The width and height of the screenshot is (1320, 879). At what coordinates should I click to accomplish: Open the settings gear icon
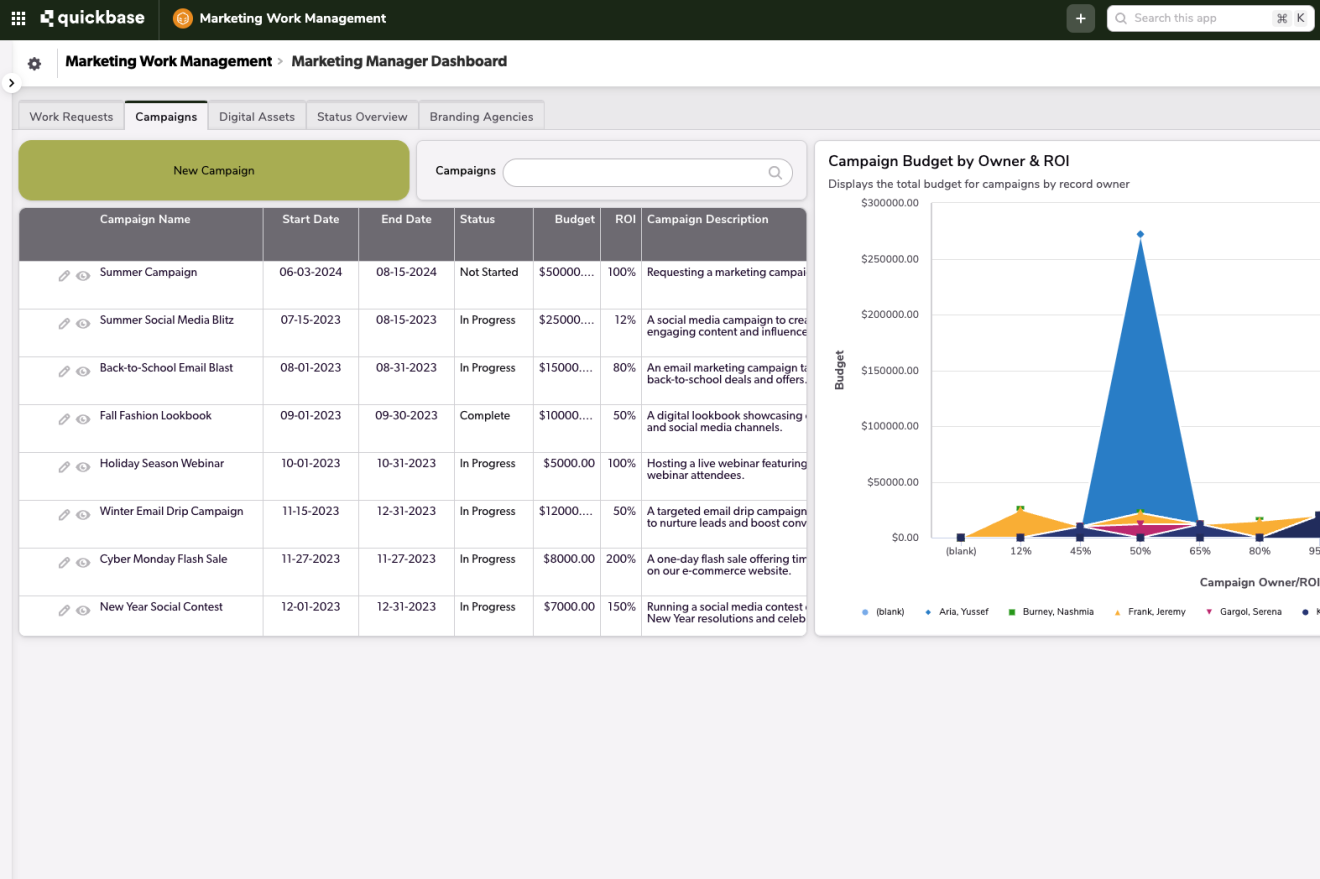pyautogui.click(x=34, y=64)
